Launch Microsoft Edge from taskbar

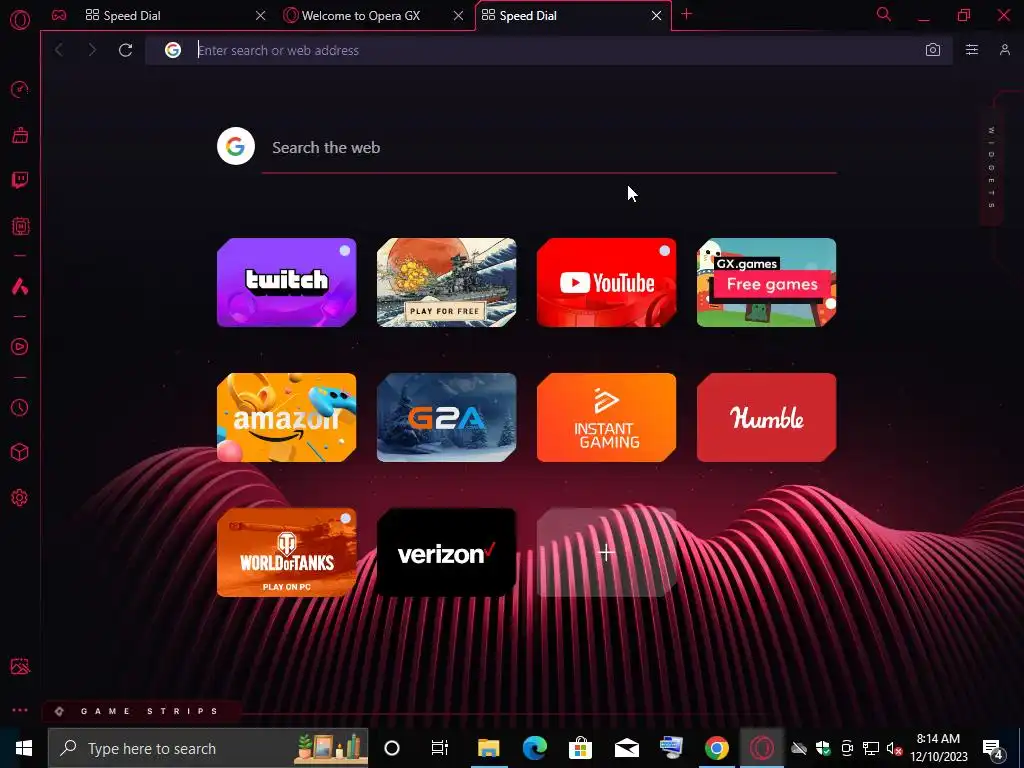click(x=534, y=748)
